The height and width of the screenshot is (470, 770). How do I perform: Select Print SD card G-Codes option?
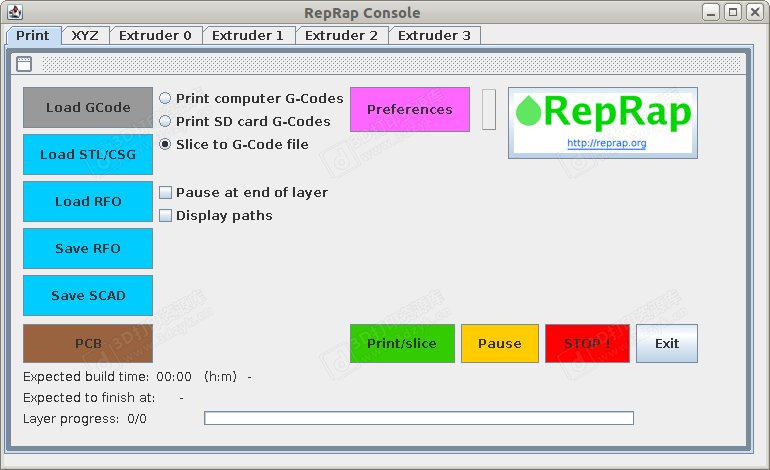coord(165,122)
